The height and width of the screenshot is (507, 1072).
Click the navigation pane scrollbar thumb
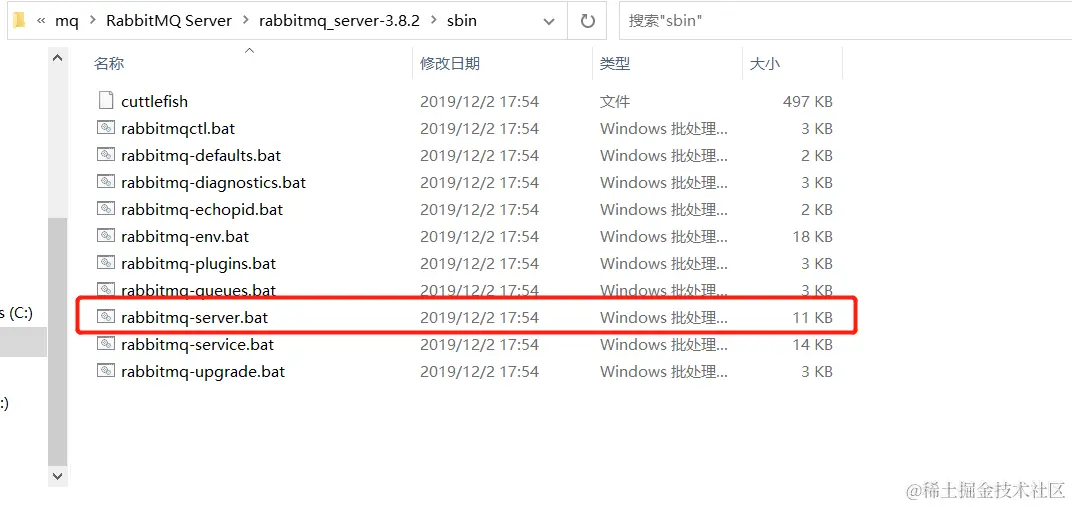point(57,340)
